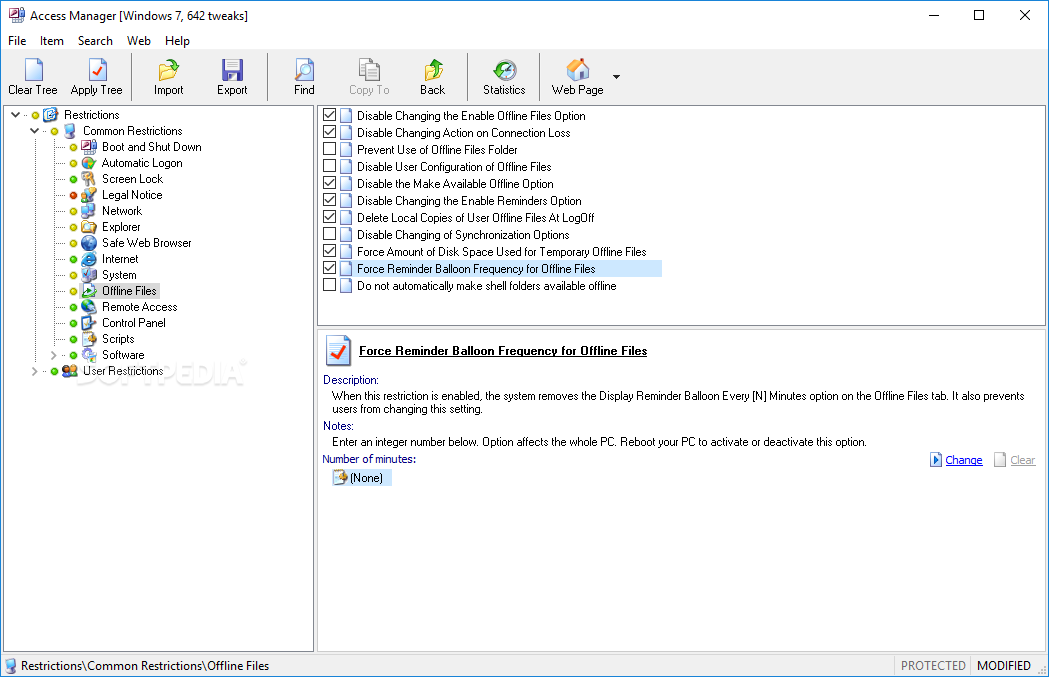Click the Change link

pyautogui.click(x=963, y=460)
